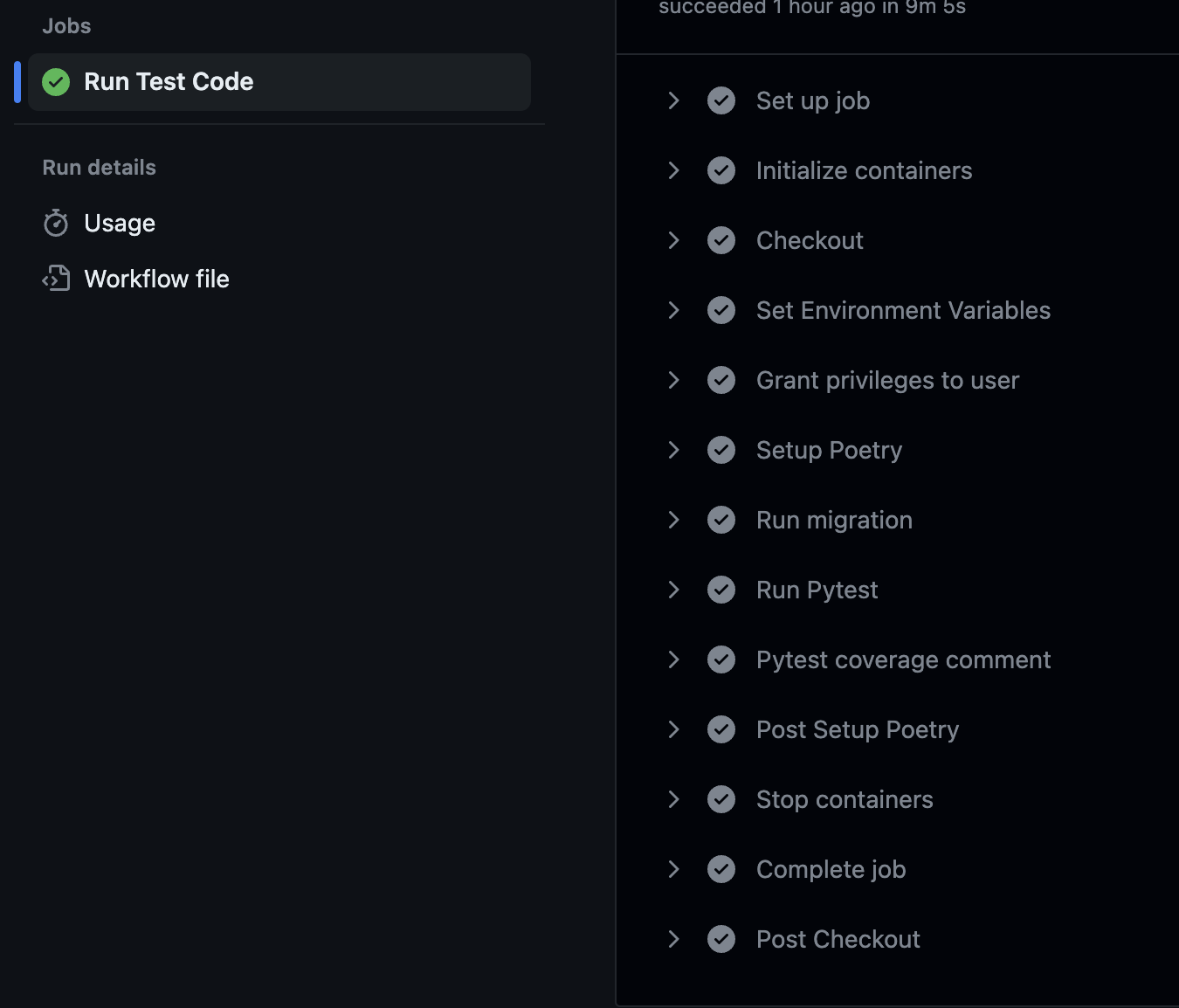Select the Run Test Code job
The width and height of the screenshot is (1179, 1008).
tap(168, 81)
